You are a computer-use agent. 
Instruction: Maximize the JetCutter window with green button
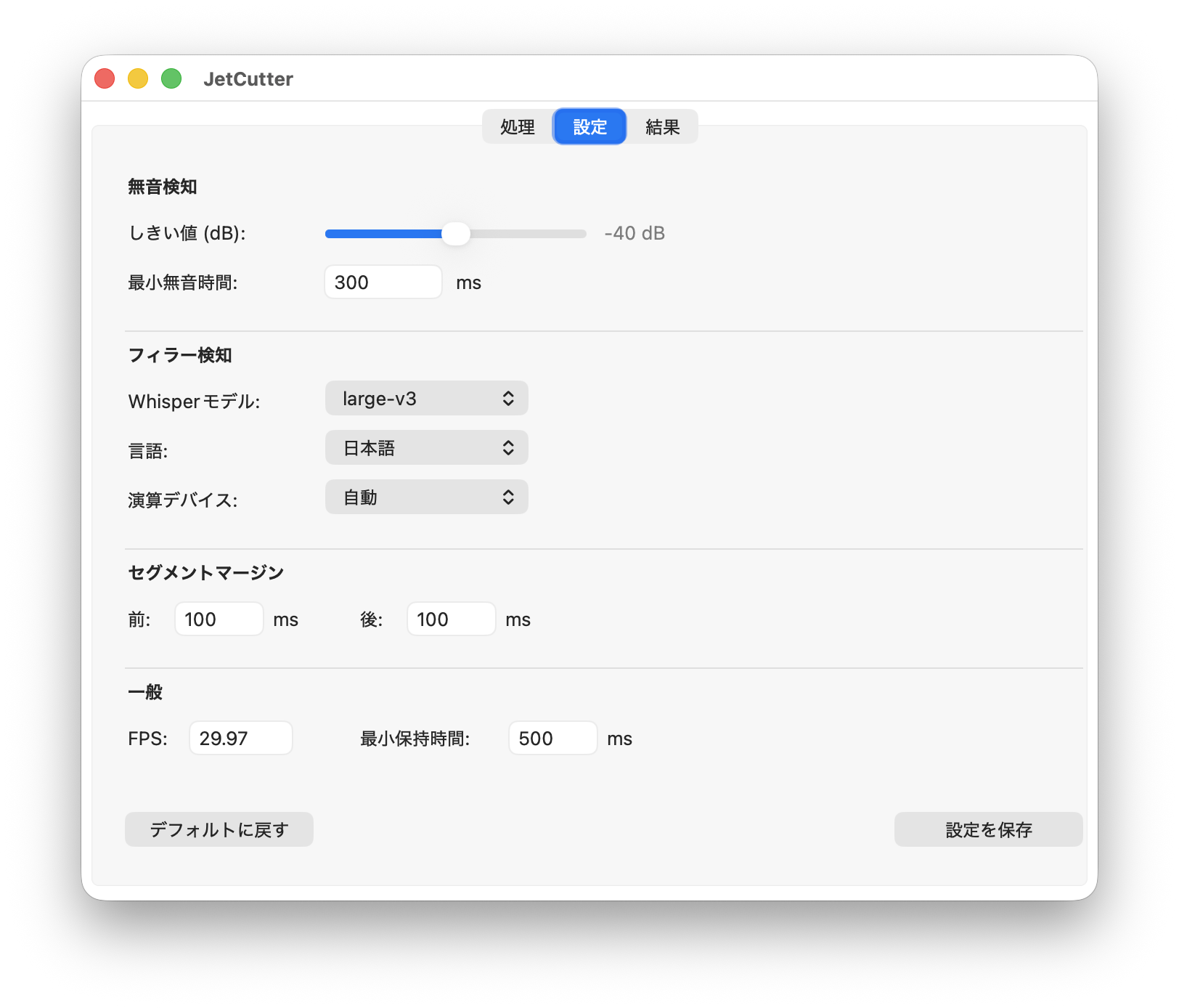pos(171,78)
